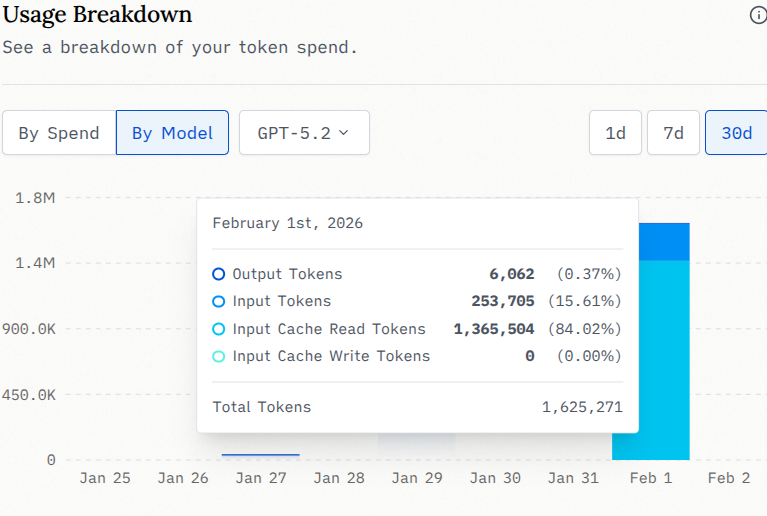Switch to By Spend view
Screen dimensions: 767x516
coord(59,133)
